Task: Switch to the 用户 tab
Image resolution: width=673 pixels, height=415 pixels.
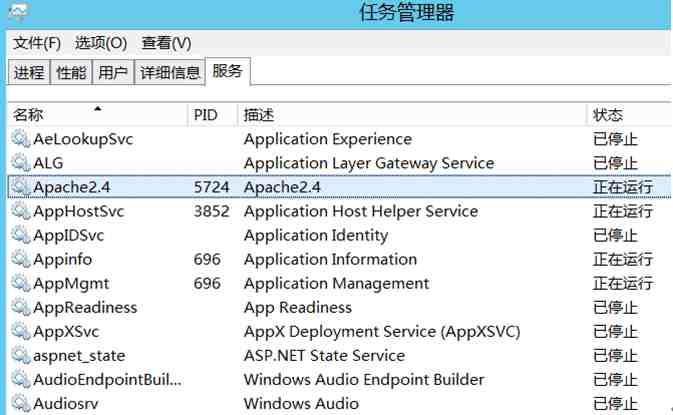Action: tap(113, 72)
